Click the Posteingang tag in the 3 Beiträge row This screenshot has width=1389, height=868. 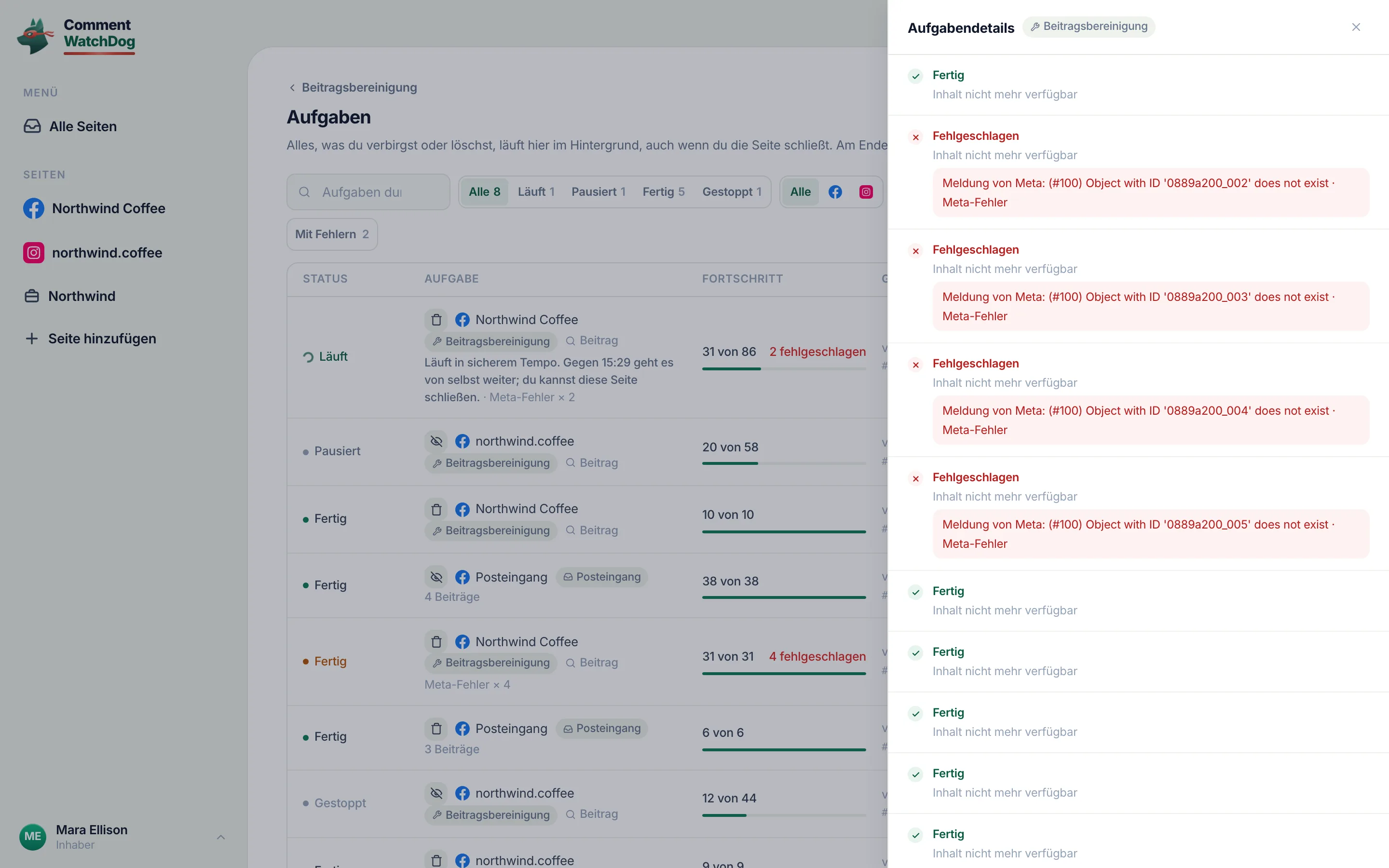(601, 729)
